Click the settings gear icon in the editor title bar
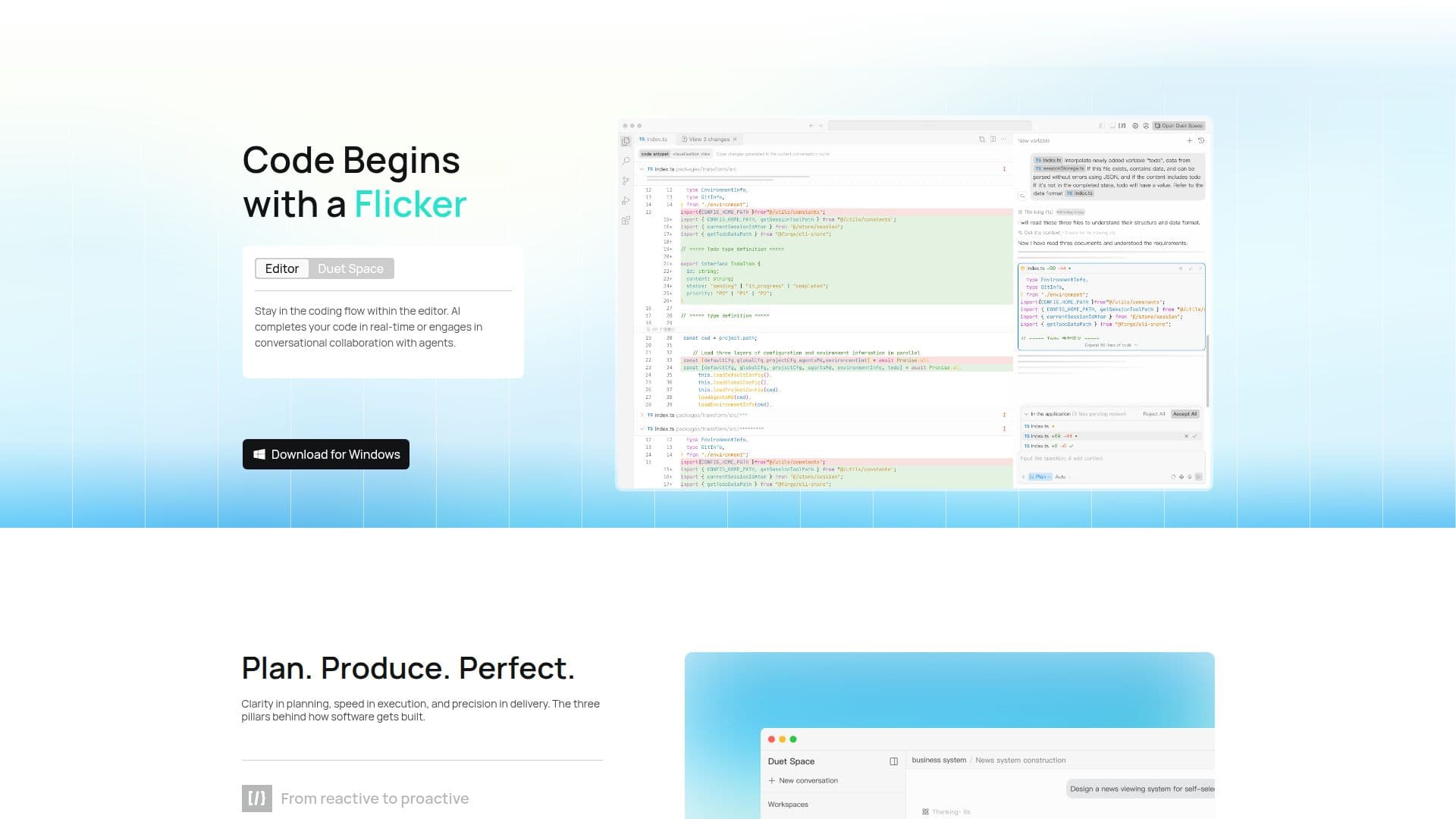1456x819 pixels. pos(1135,126)
